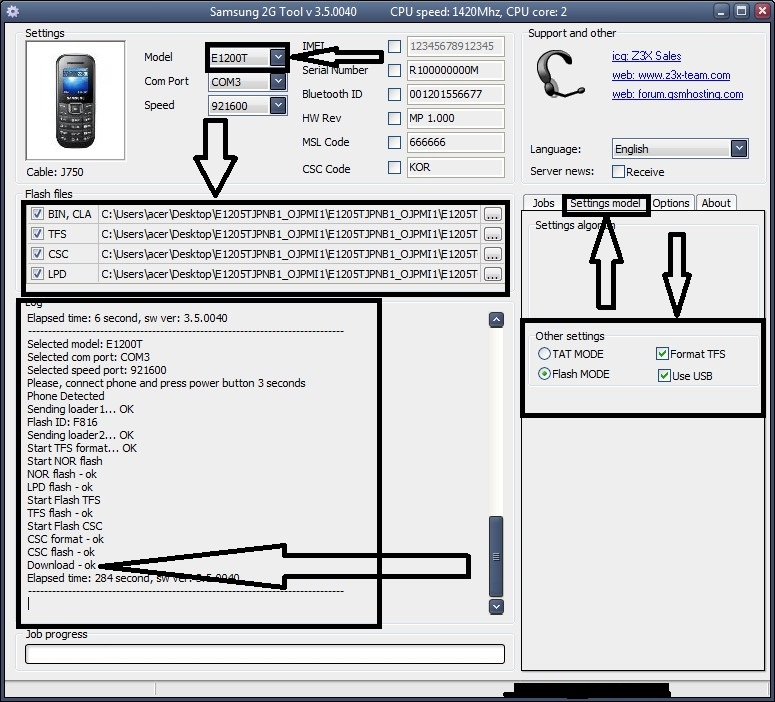Expand the Com Port dropdown
The height and width of the screenshot is (702, 775).
[277, 82]
